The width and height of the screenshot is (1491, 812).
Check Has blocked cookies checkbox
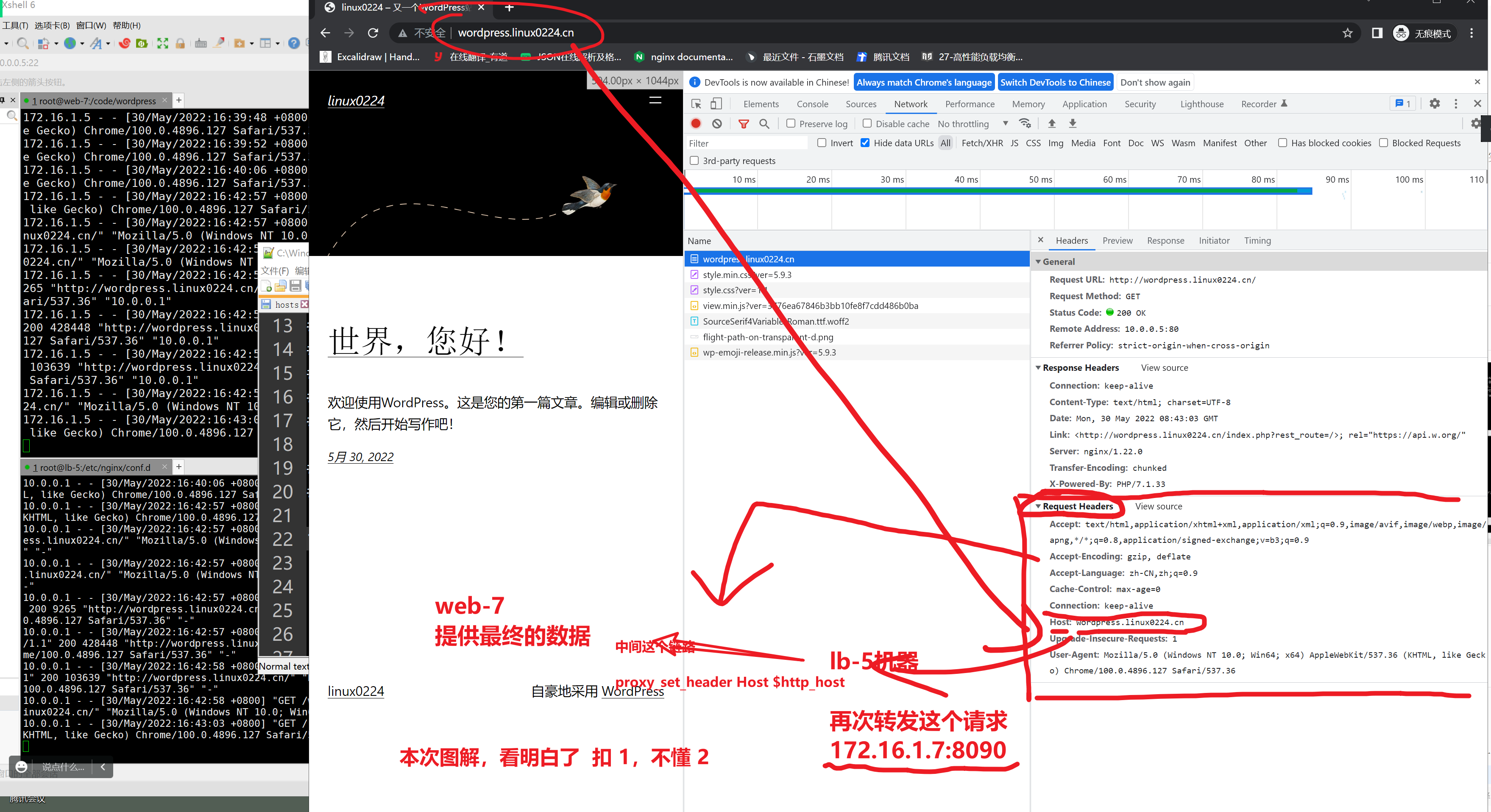1282,143
